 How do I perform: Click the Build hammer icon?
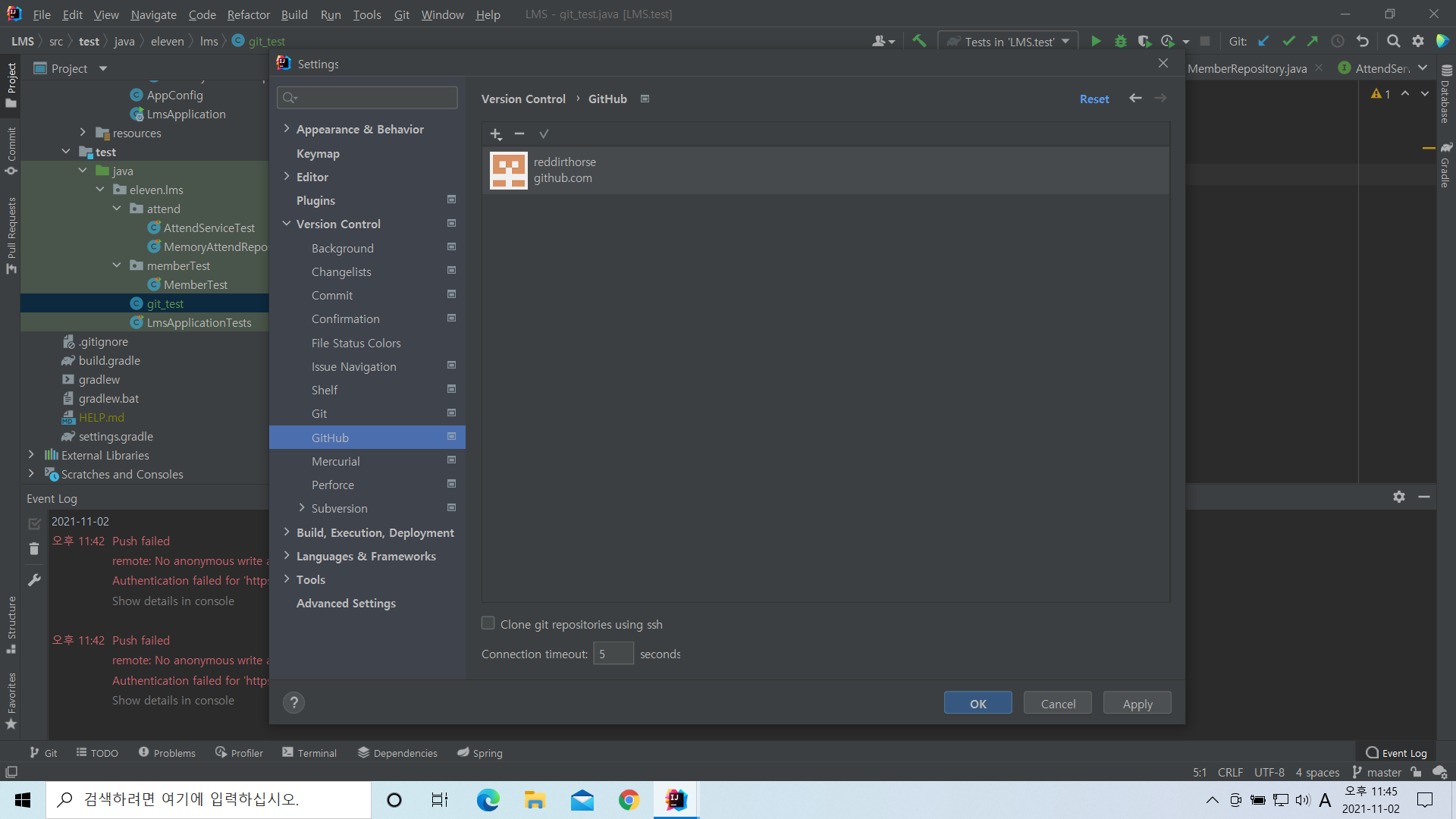(919, 42)
